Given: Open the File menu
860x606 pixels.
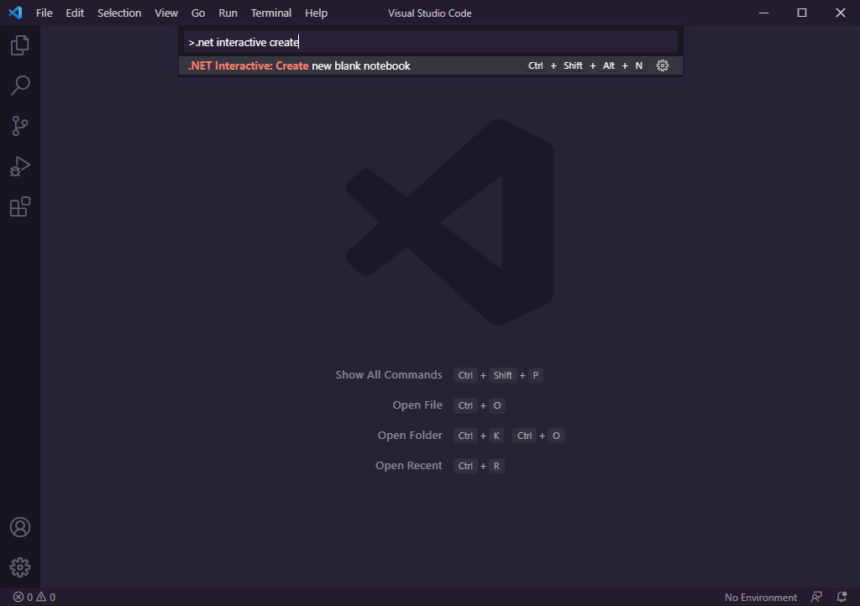Looking at the screenshot, I should tap(43, 13).
